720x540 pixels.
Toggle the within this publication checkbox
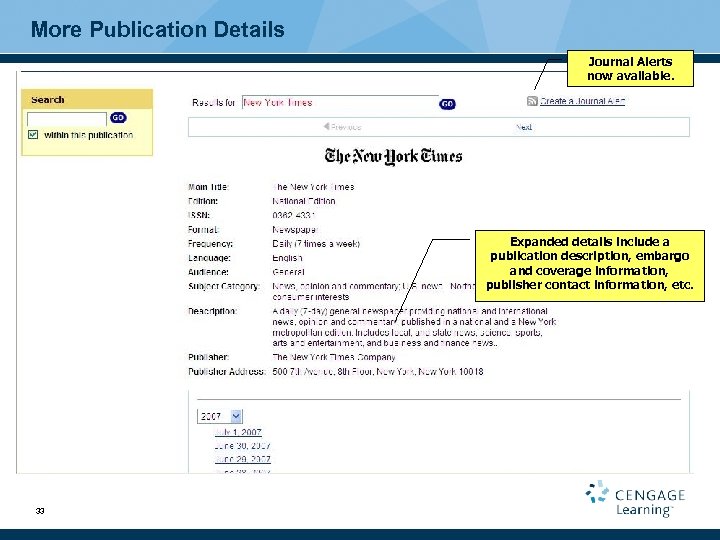pyautogui.click(x=33, y=135)
